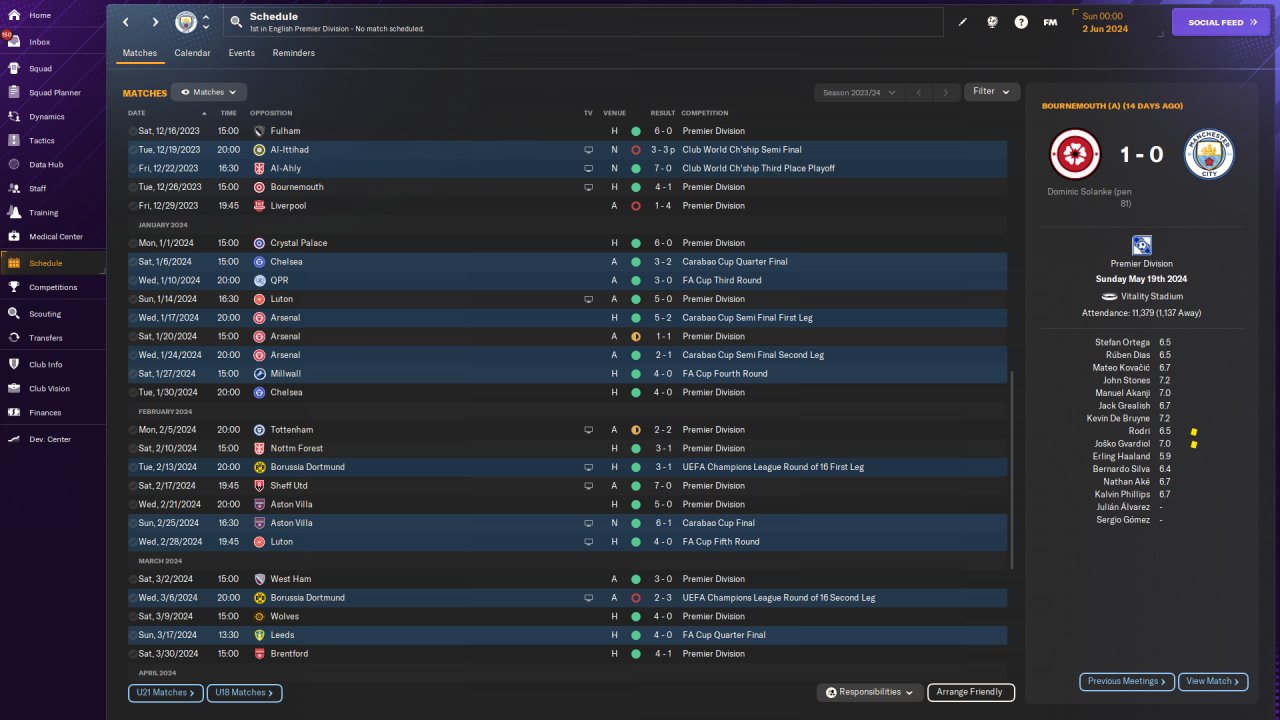This screenshot has height=720, width=1280.
Task: Open club switcher arrows beside badge
Action: 206,22
